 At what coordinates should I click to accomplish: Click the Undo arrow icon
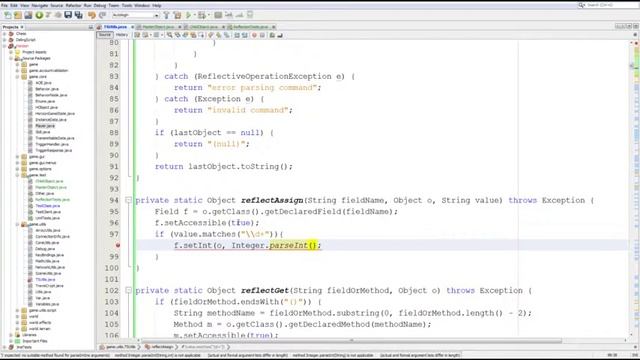coord(92,15)
